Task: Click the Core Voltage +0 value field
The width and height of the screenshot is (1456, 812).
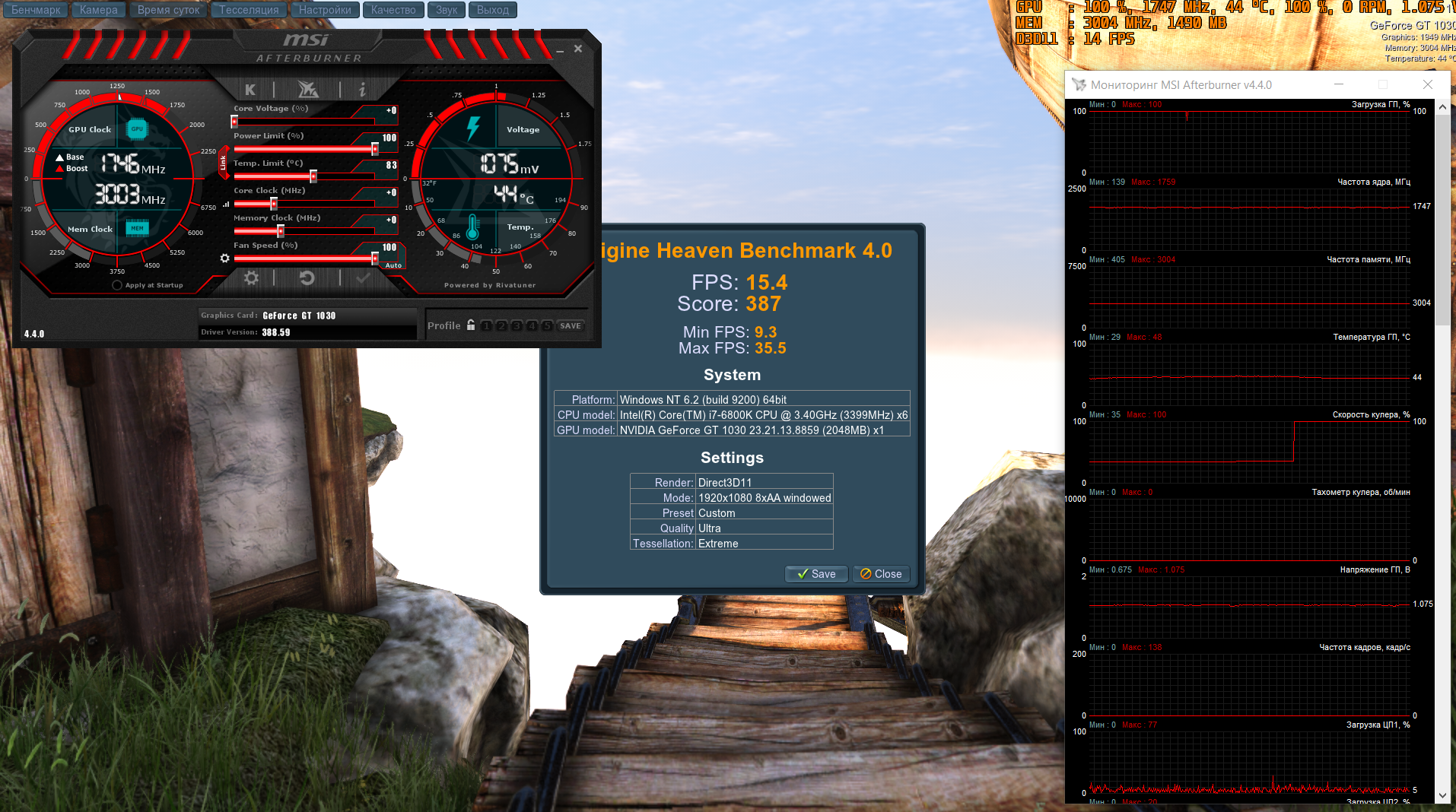Action: [x=391, y=111]
